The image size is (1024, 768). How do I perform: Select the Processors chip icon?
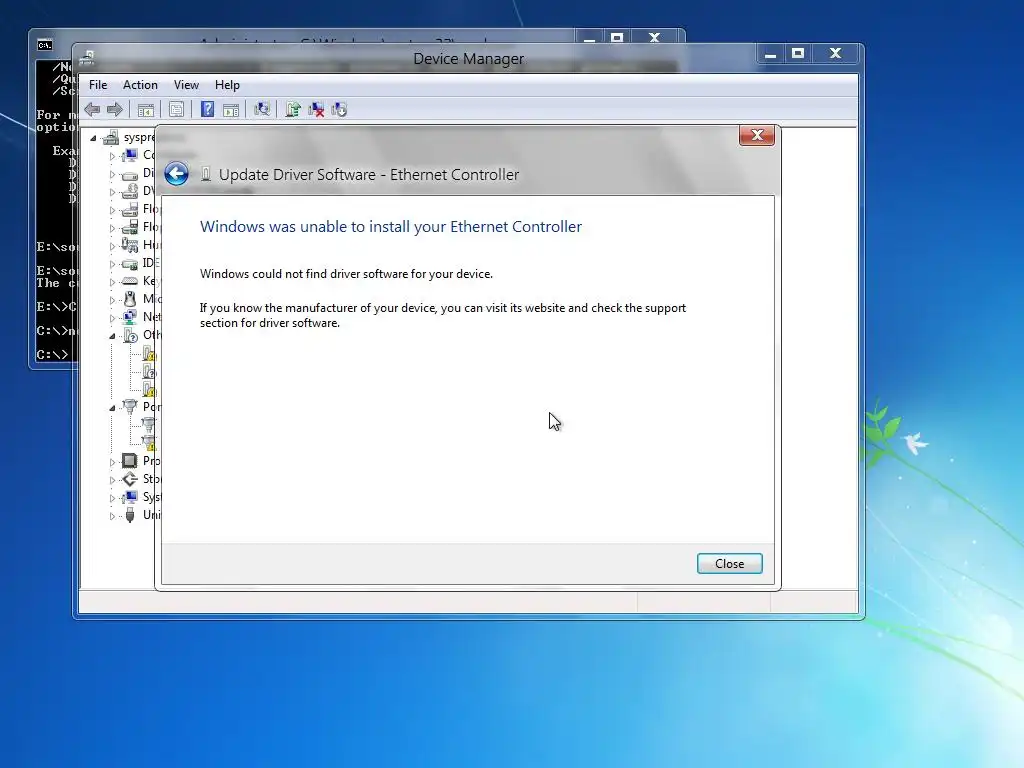tap(130, 461)
